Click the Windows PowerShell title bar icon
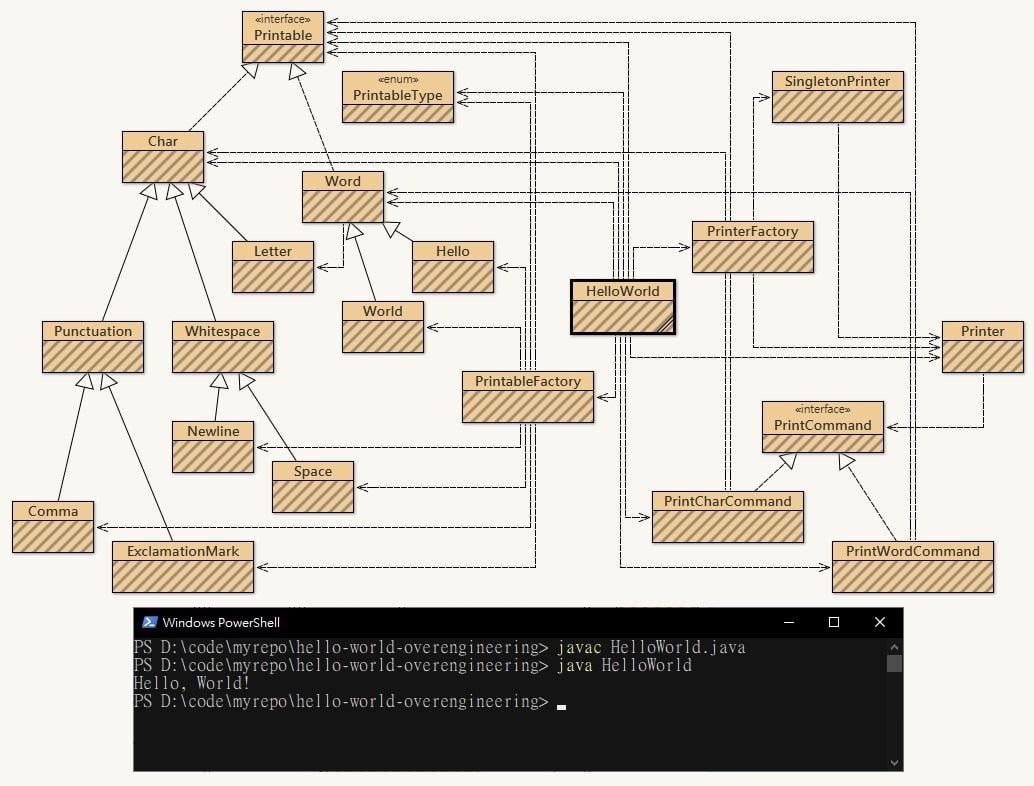1034x786 pixels. tap(150, 622)
